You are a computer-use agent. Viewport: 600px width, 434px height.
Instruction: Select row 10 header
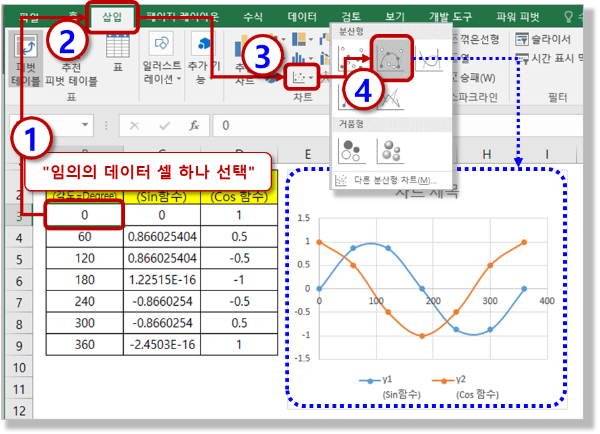(19, 368)
